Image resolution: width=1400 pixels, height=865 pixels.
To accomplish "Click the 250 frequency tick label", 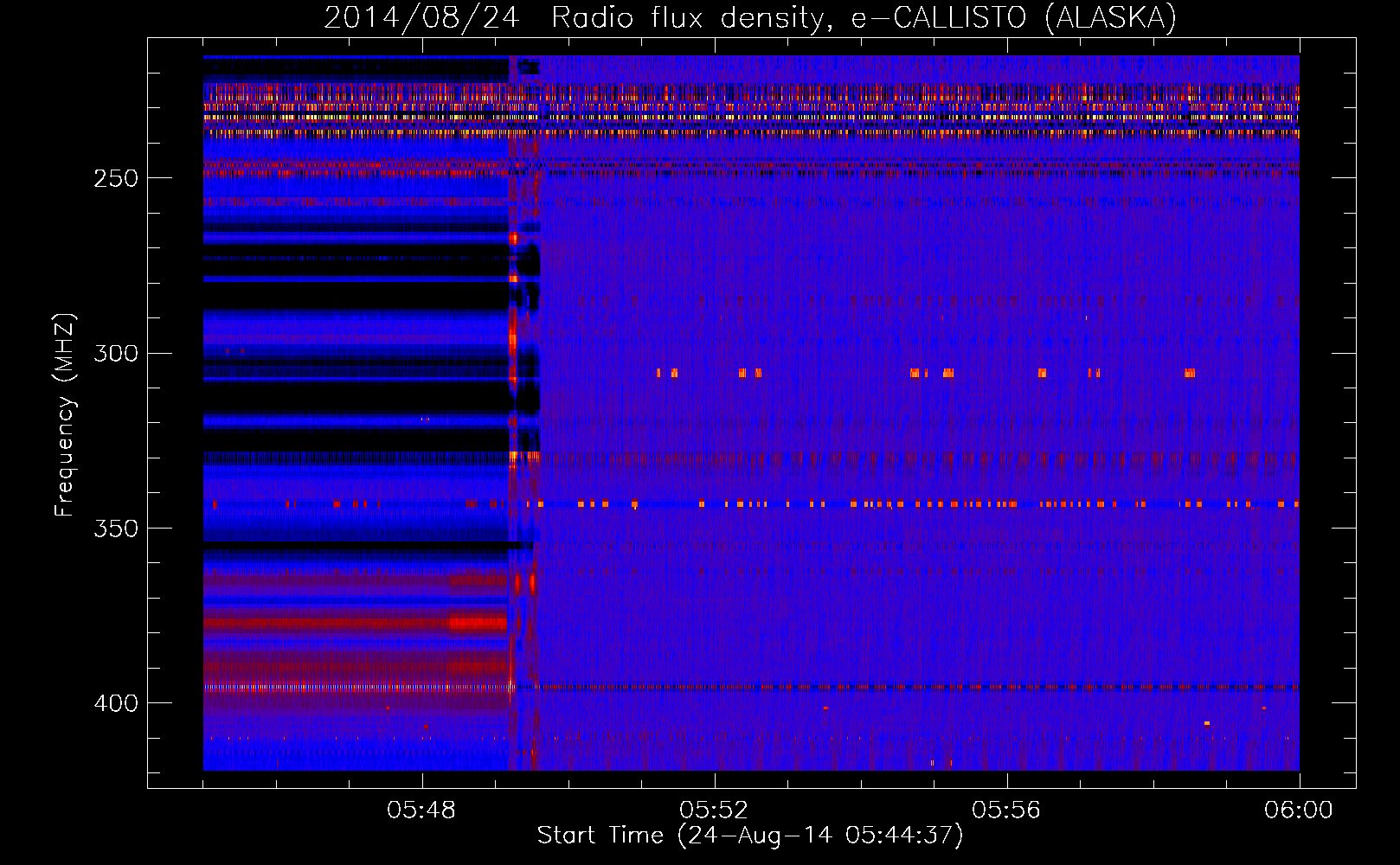I will pos(116,178).
